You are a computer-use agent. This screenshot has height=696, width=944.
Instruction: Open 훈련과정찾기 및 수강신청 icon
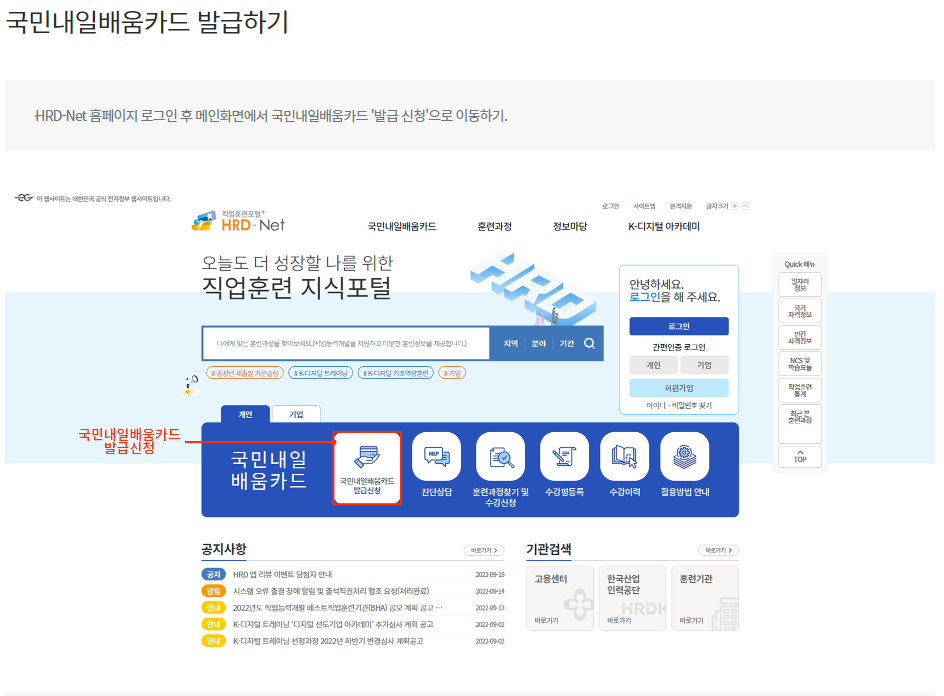(500, 456)
